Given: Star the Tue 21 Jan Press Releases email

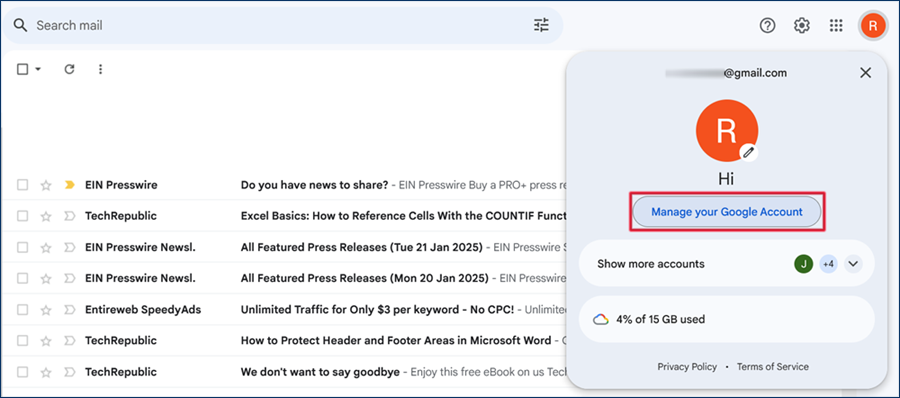Looking at the screenshot, I should (46, 248).
